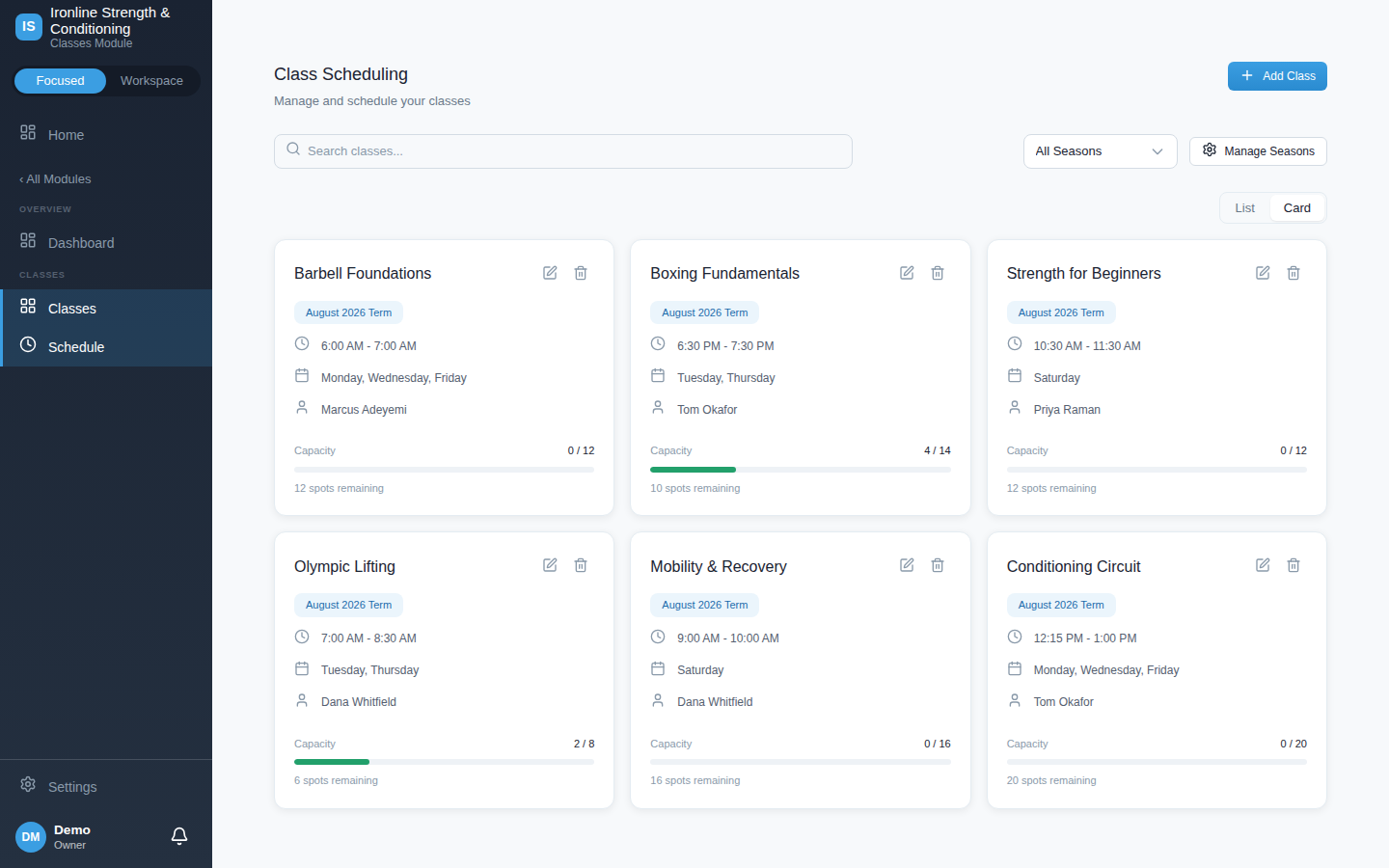1389x868 pixels.
Task: Delete the Mobility & Recovery class
Action: (x=938, y=565)
